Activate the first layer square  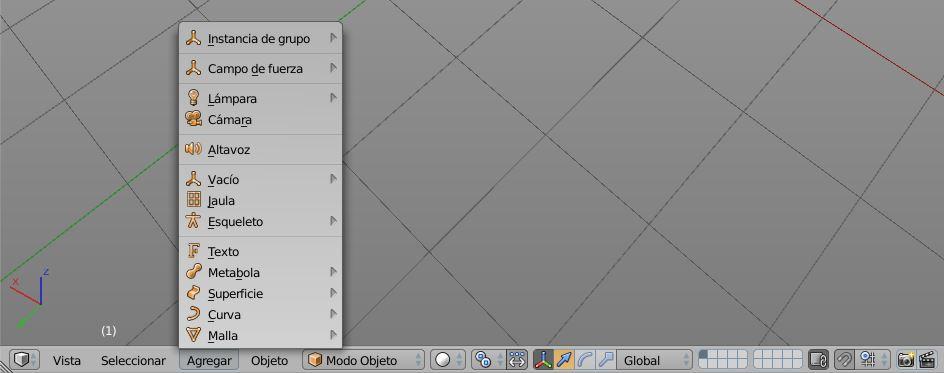click(704, 356)
